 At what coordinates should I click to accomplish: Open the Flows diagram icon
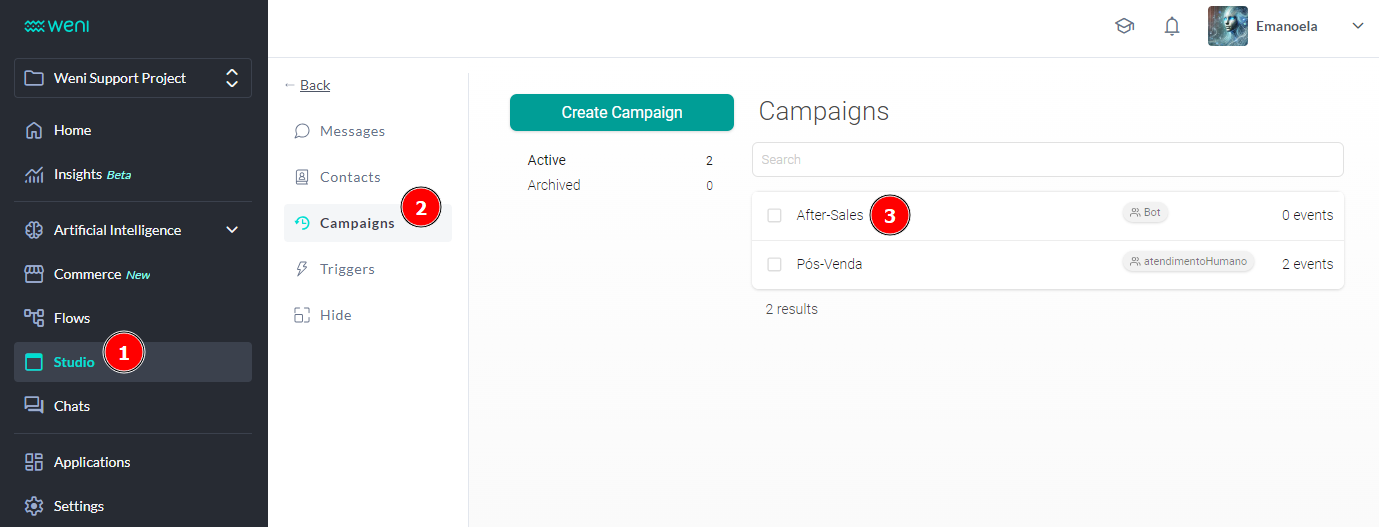[34, 318]
